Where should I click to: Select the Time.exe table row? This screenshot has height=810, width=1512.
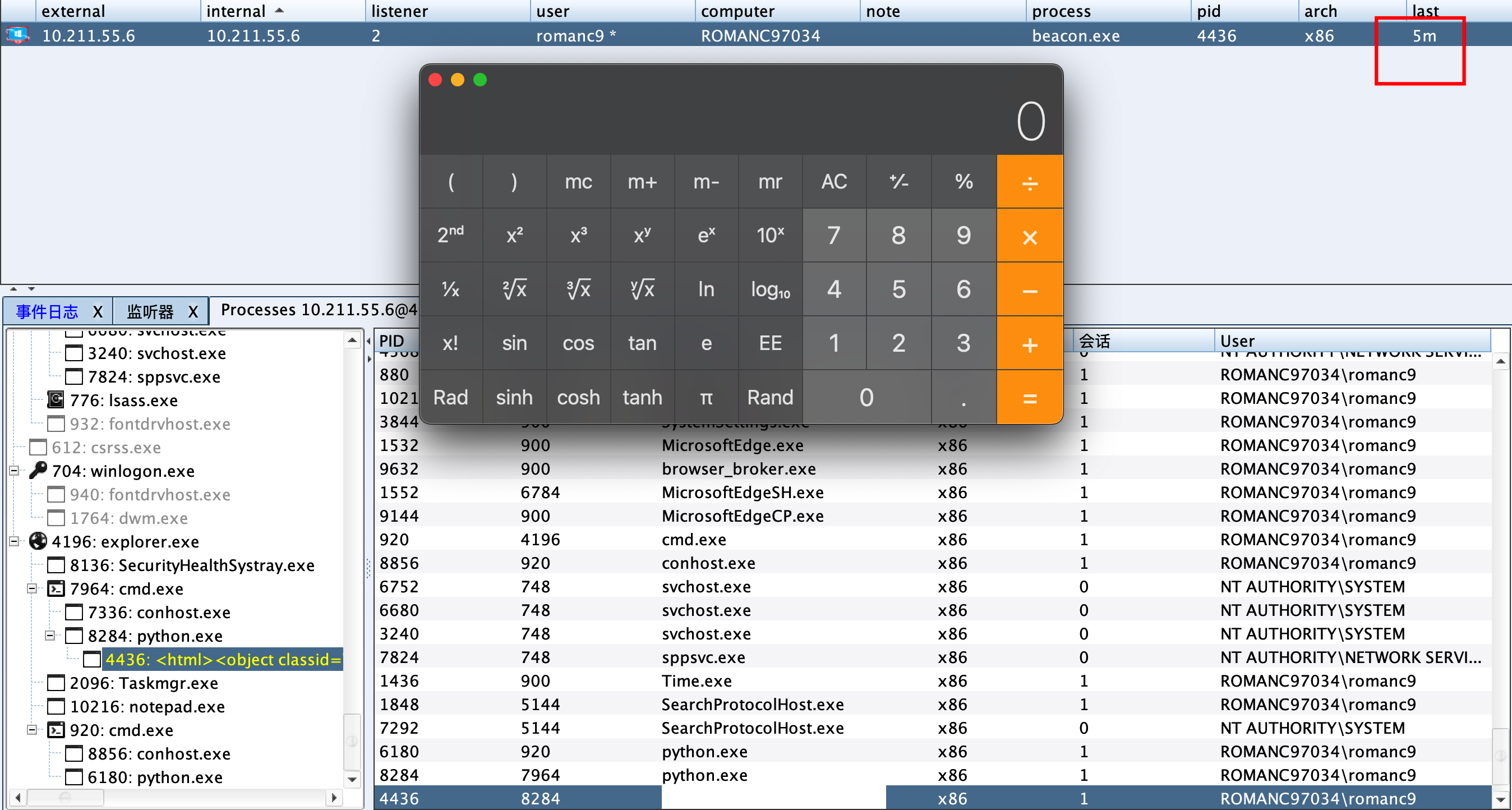[933, 681]
